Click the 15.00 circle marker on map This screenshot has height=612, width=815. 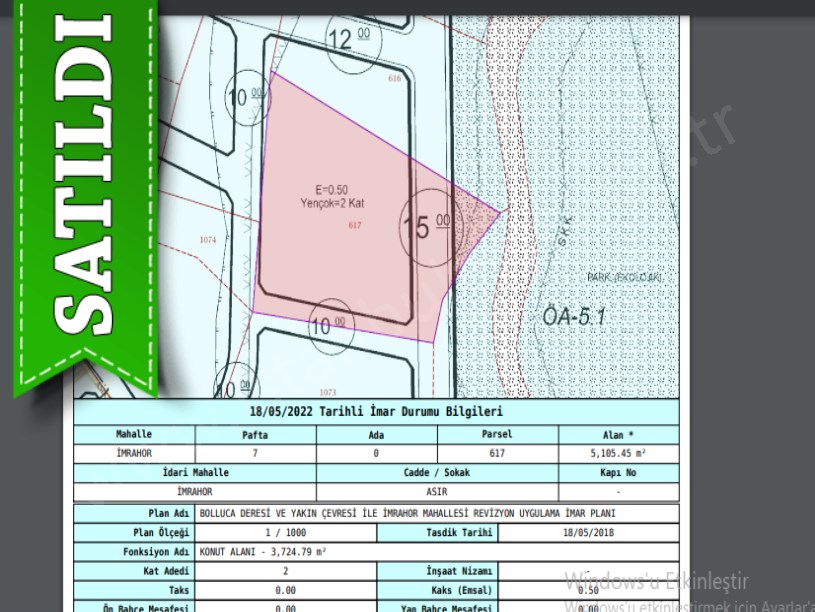coord(430,226)
